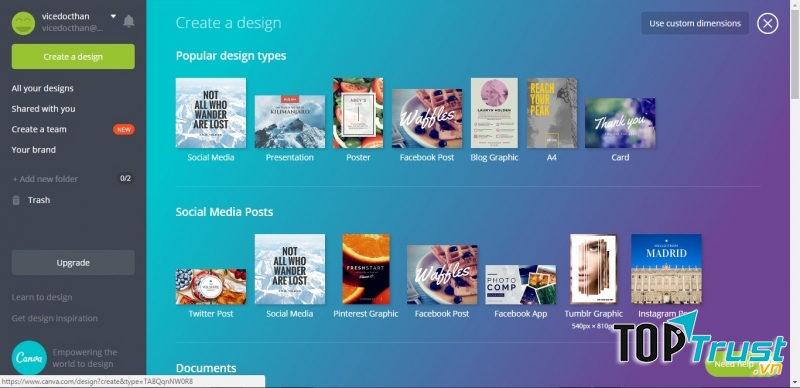Open the green smiley profile avatar
Image resolution: width=800 pixels, height=388 pixels.
click(x=23, y=23)
